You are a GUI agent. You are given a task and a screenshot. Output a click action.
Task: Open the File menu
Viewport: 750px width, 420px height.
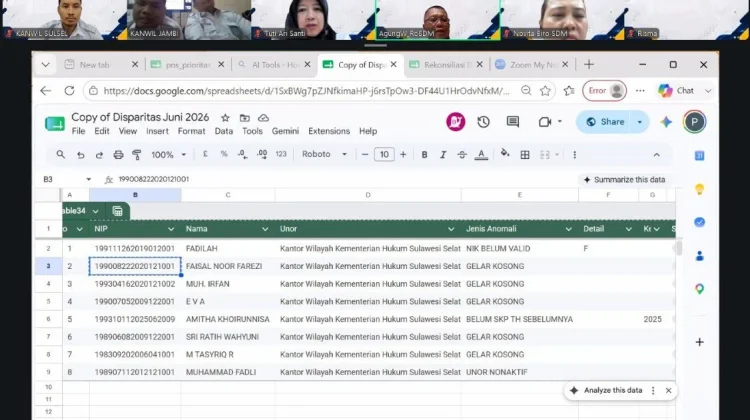(x=78, y=131)
